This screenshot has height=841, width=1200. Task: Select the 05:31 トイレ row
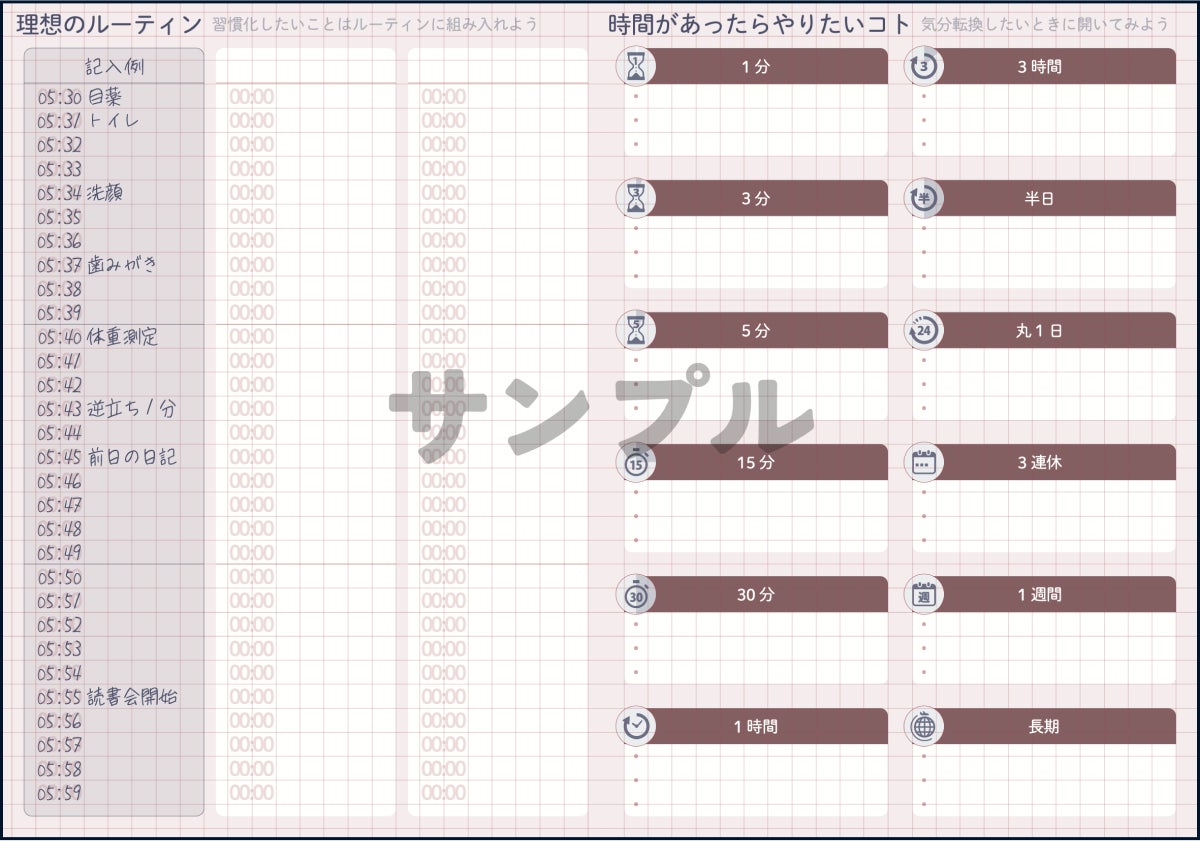click(114, 121)
